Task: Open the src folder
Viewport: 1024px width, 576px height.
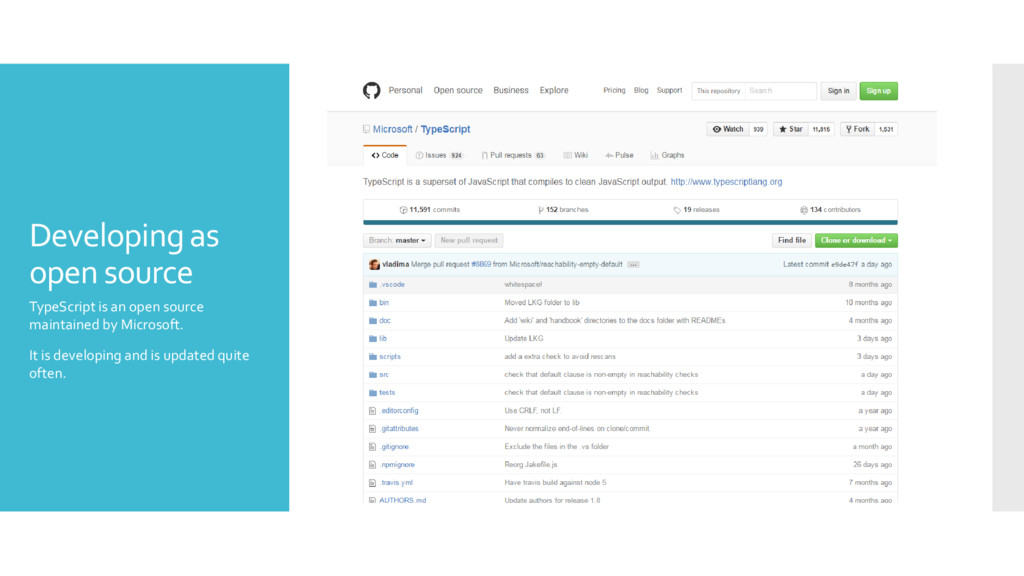Action: tap(384, 375)
